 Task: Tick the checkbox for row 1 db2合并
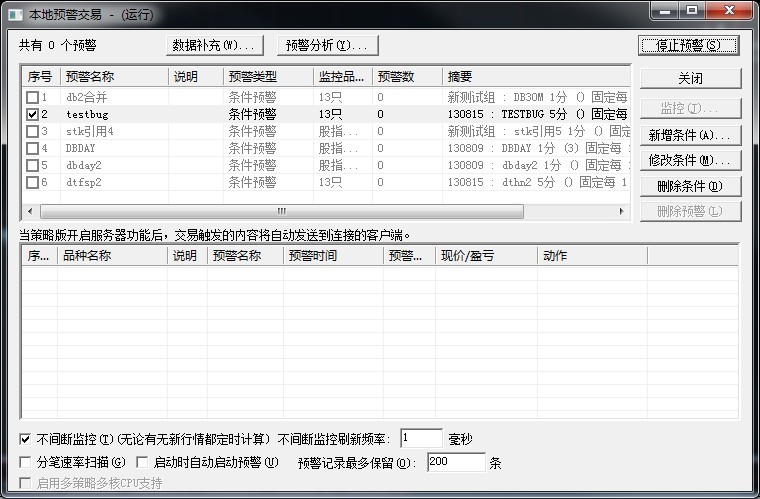click(33, 98)
